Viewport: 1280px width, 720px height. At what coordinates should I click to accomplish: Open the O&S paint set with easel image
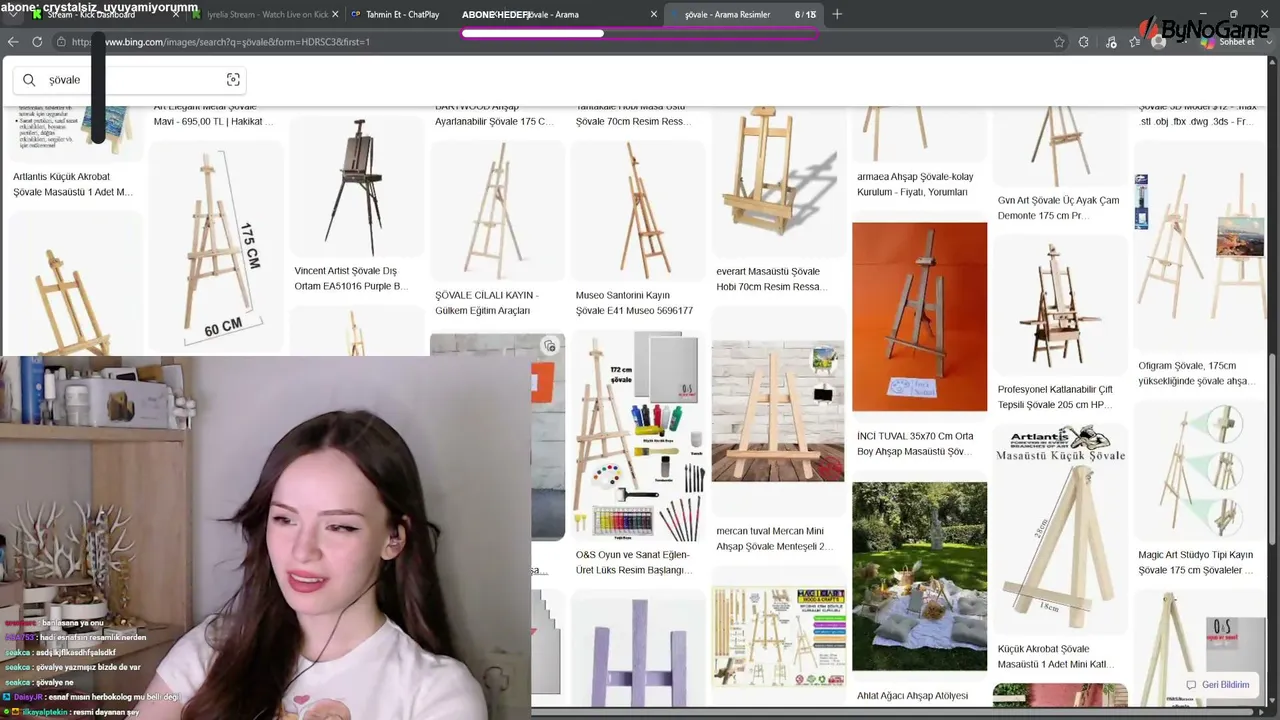[x=638, y=436]
